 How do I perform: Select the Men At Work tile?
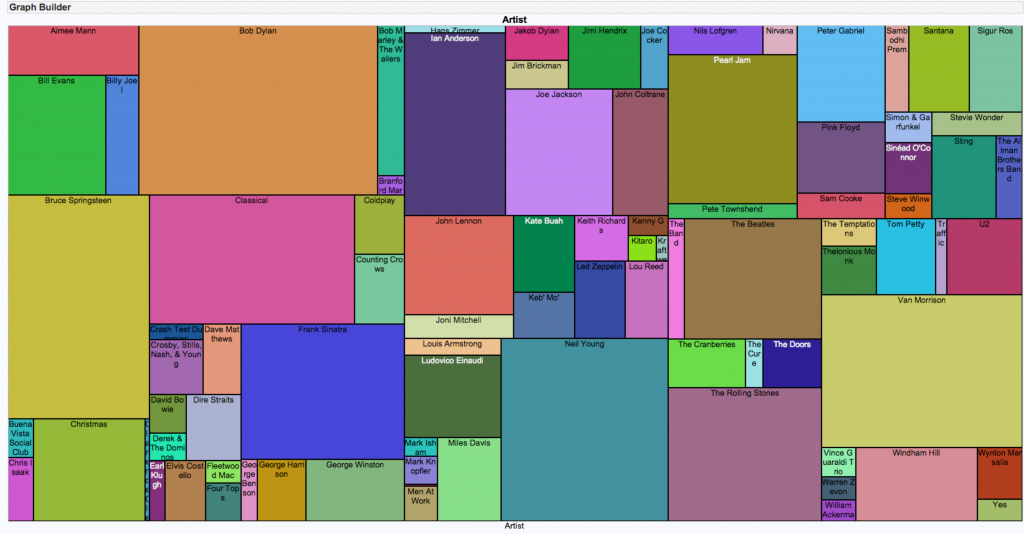(421, 503)
